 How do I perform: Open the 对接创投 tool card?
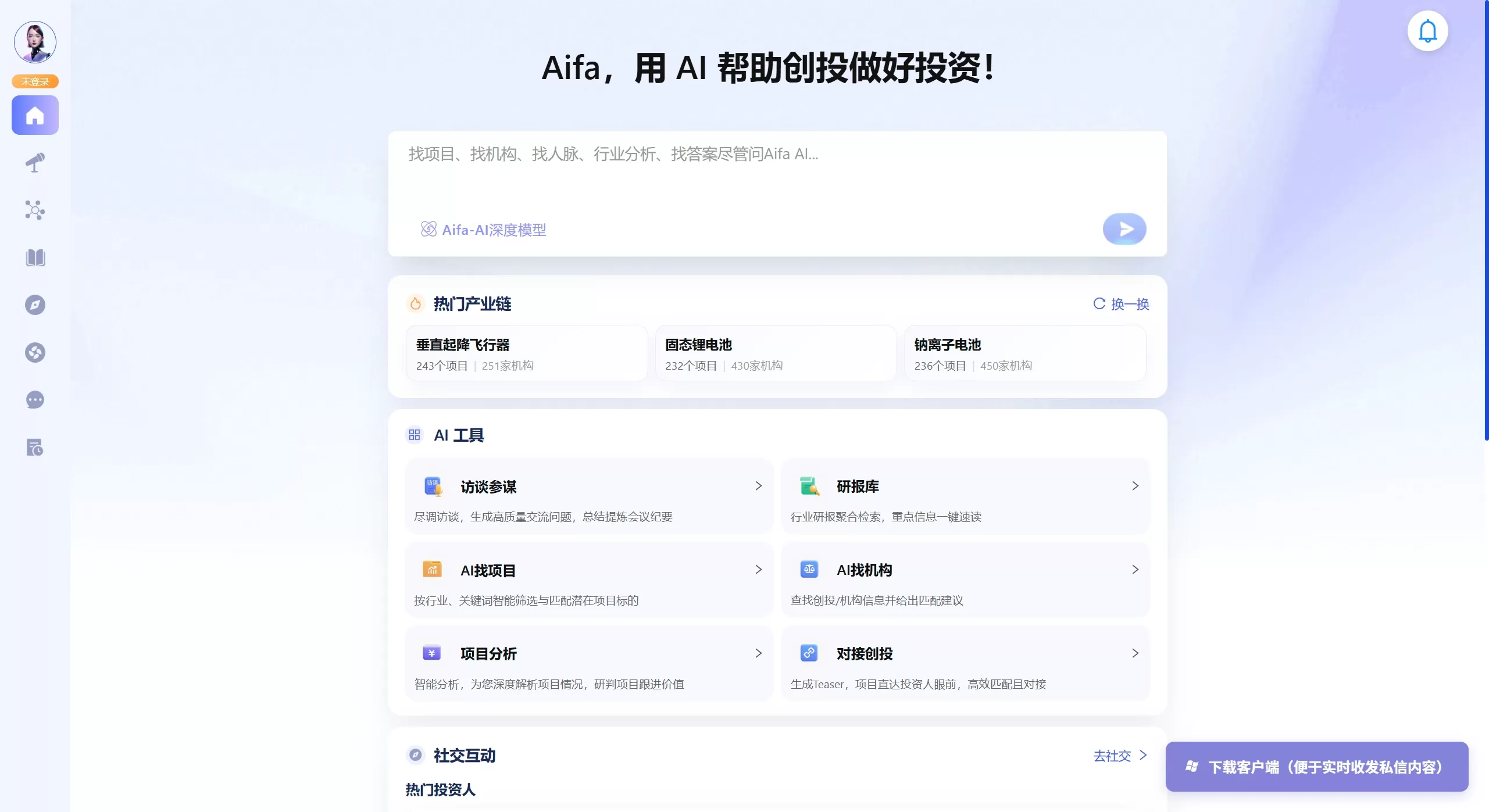tap(965, 664)
